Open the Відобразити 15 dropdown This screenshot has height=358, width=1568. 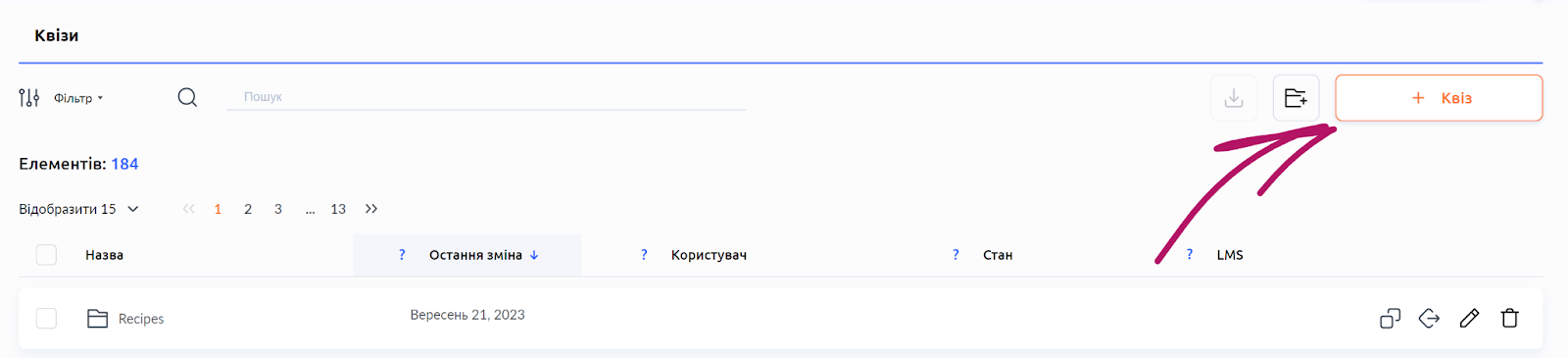coord(79,209)
